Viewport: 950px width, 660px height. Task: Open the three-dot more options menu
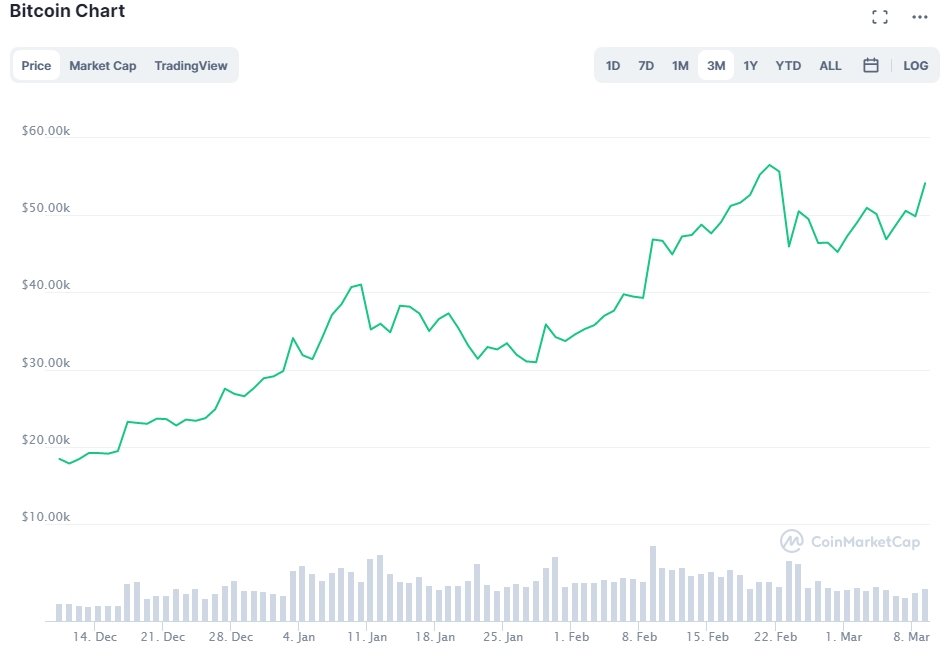point(920,17)
